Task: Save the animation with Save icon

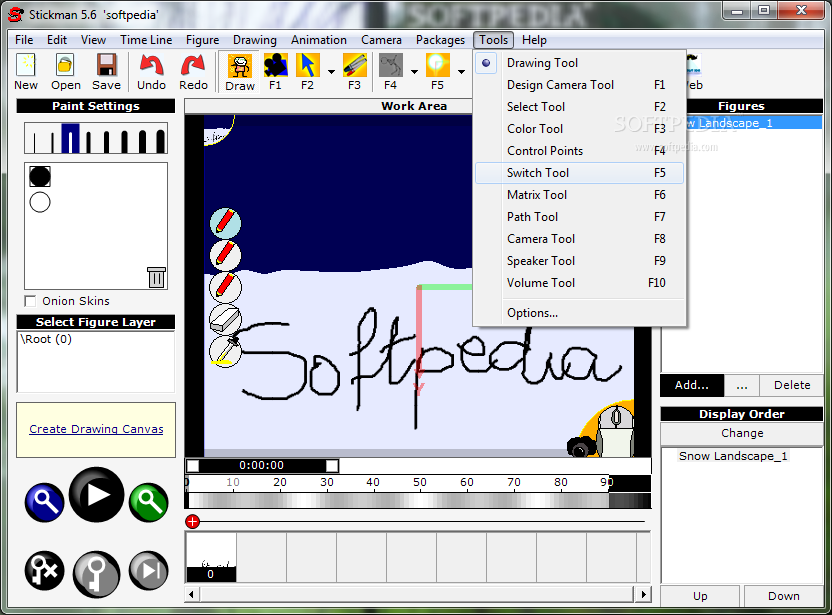Action: 106,72
